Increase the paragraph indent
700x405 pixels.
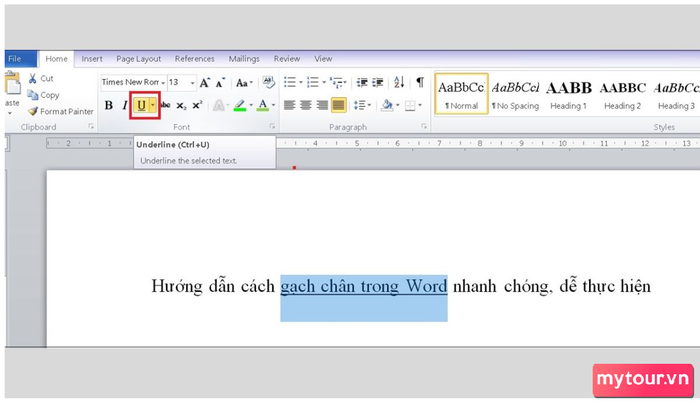coord(378,83)
